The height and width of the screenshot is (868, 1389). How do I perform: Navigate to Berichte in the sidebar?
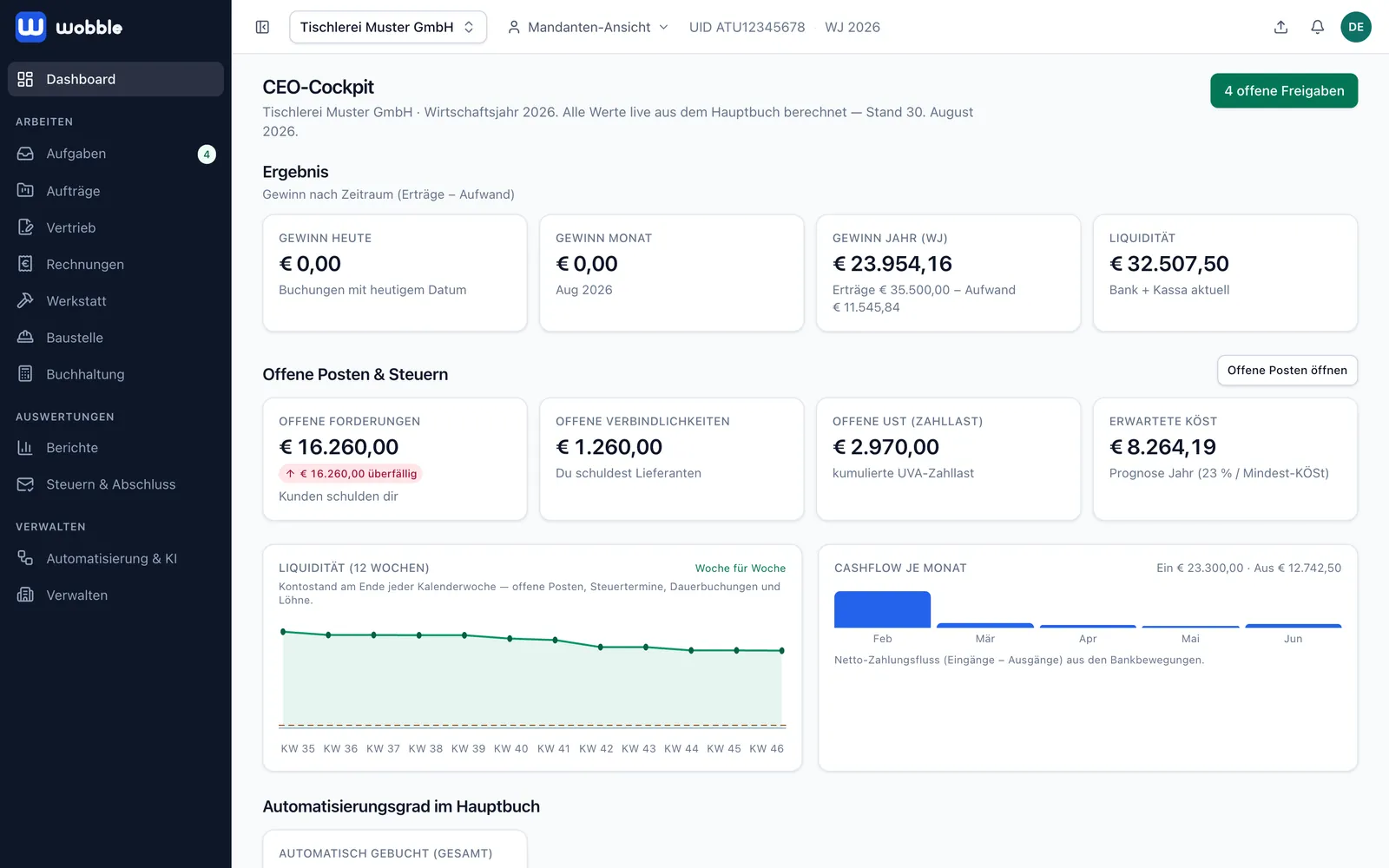point(115,448)
